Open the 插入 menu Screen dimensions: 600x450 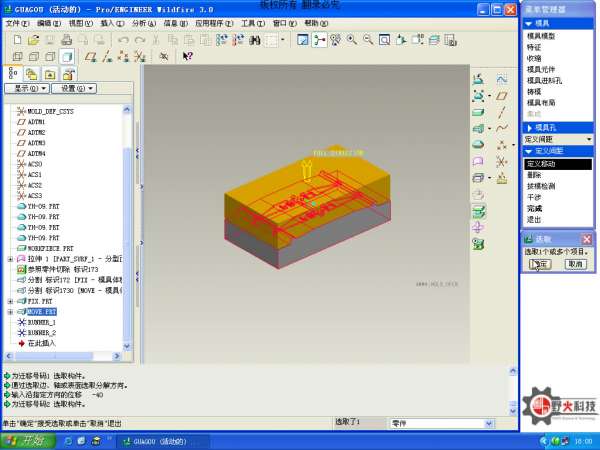click(x=112, y=23)
